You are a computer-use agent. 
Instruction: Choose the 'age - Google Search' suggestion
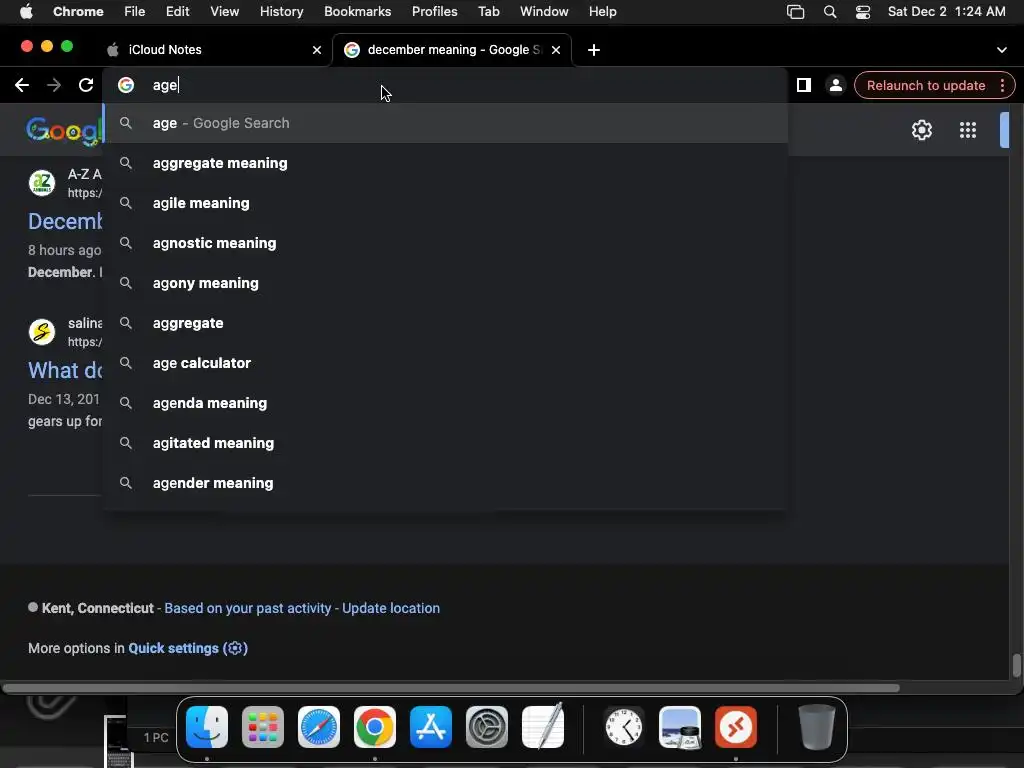[445, 123]
